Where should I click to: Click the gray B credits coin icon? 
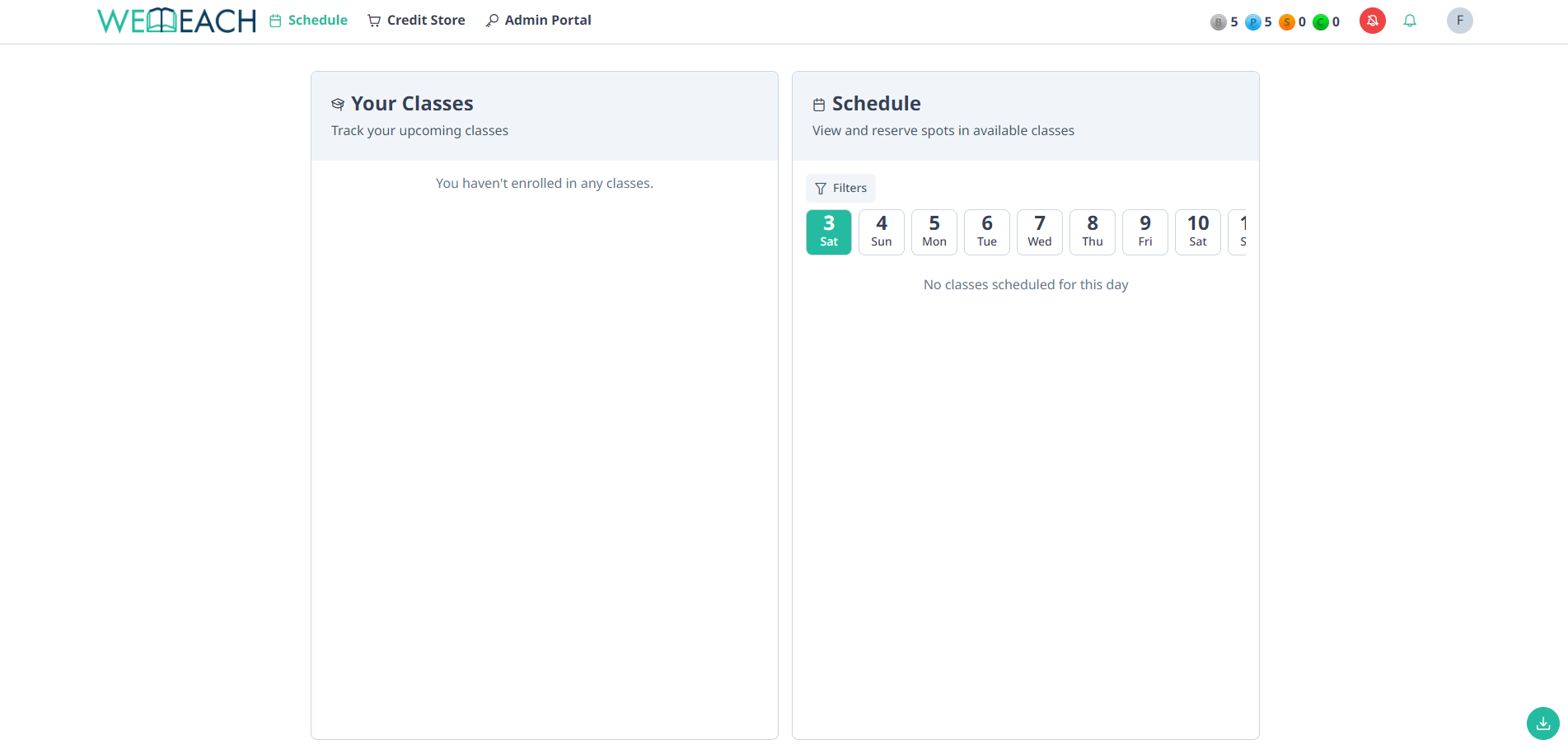[1218, 22]
